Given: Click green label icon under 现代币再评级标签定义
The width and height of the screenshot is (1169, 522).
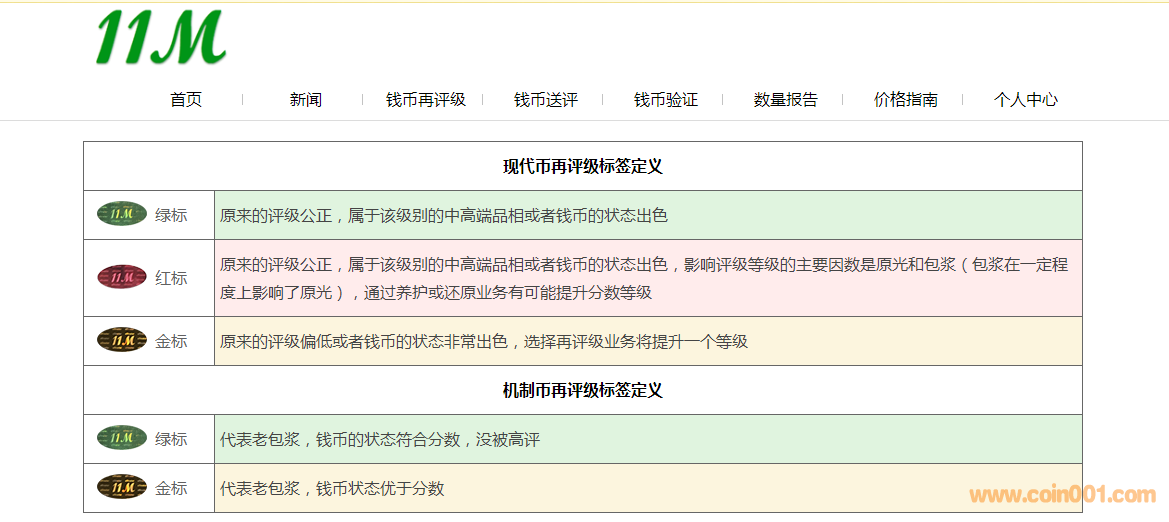Looking at the screenshot, I should pos(122,214).
